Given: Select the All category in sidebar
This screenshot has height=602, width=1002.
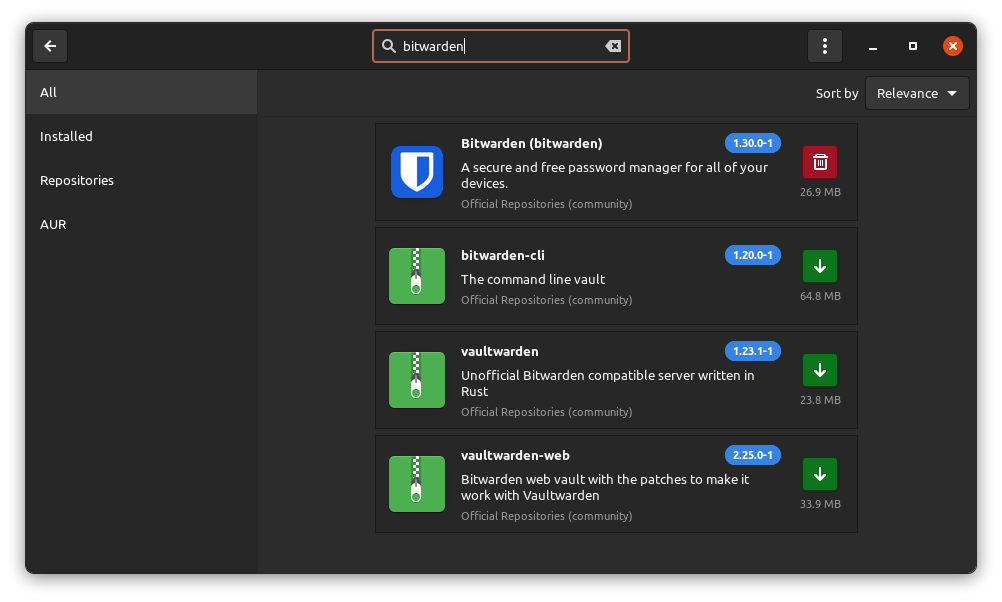Looking at the screenshot, I should tap(141, 92).
